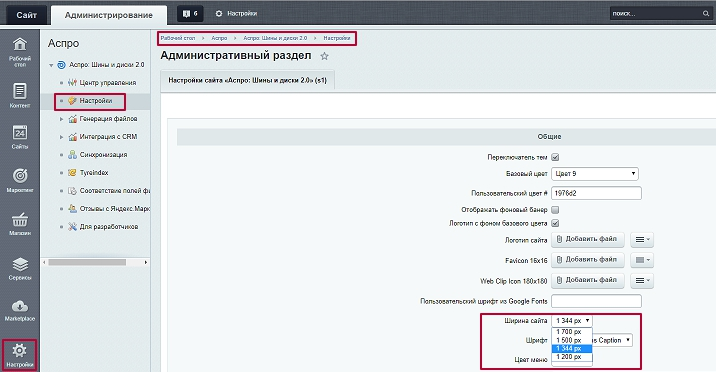
Task: Open the Marketplace cloud icon
Action: 20,306
